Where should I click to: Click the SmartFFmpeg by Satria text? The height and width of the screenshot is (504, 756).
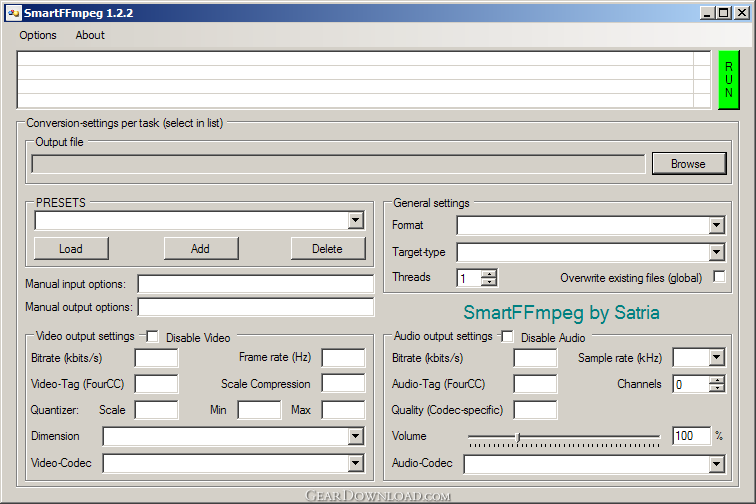[x=561, y=313]
